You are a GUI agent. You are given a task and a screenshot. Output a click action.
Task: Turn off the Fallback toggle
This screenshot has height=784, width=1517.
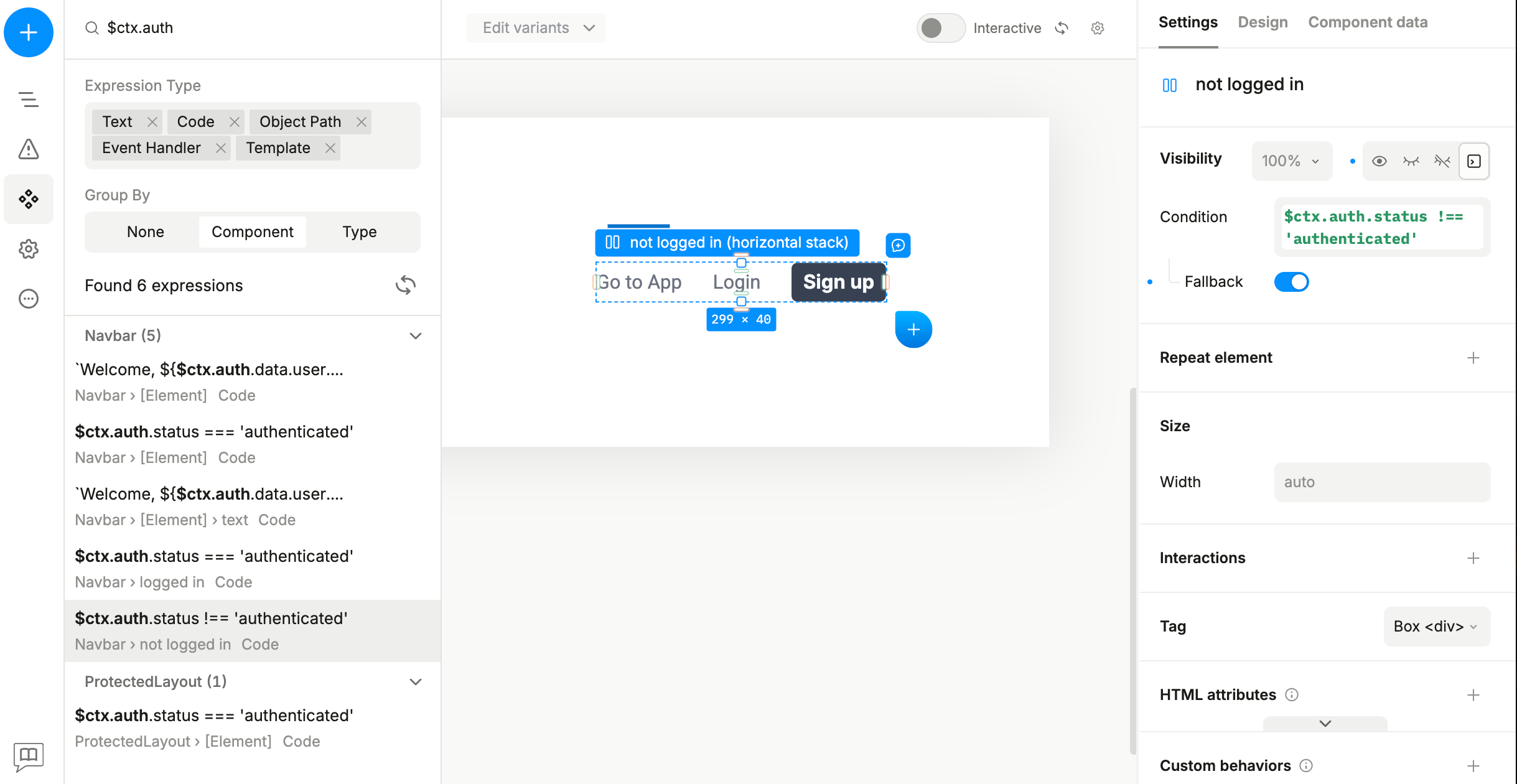pyautogui.click(x=1291, y=282)
